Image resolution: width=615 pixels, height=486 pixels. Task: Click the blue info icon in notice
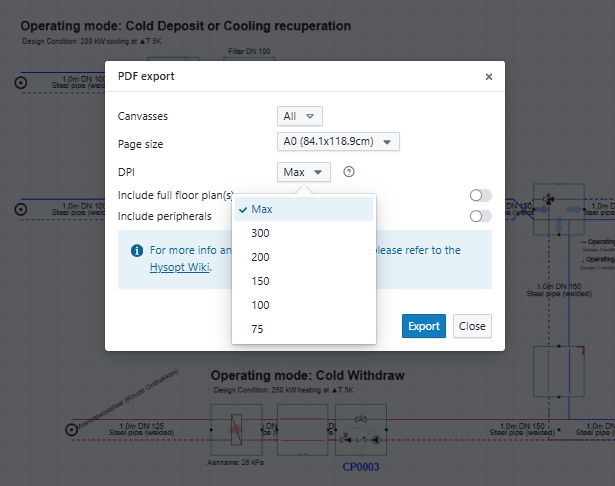[x=136, y=251]
